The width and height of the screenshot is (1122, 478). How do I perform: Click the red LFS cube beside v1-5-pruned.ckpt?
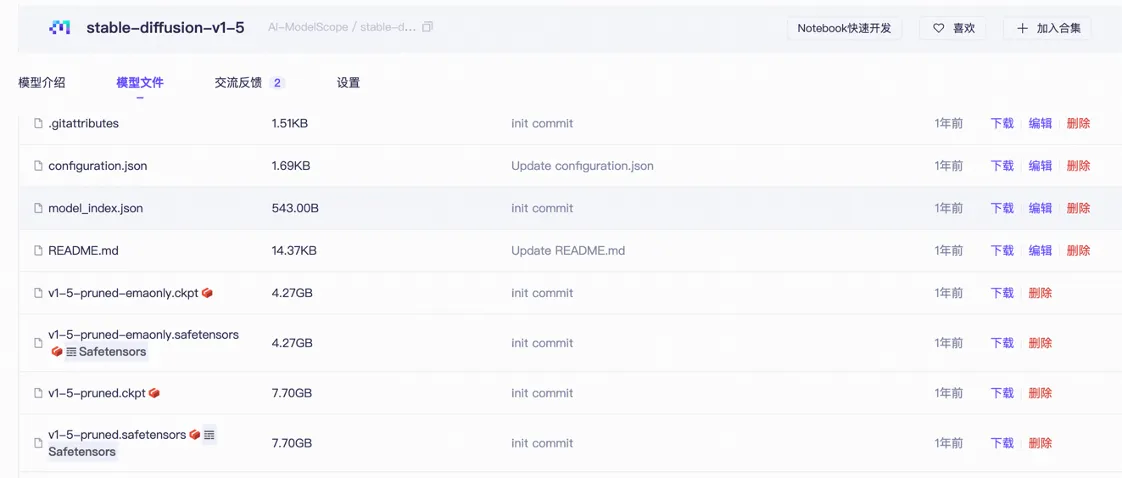point(154,393)
